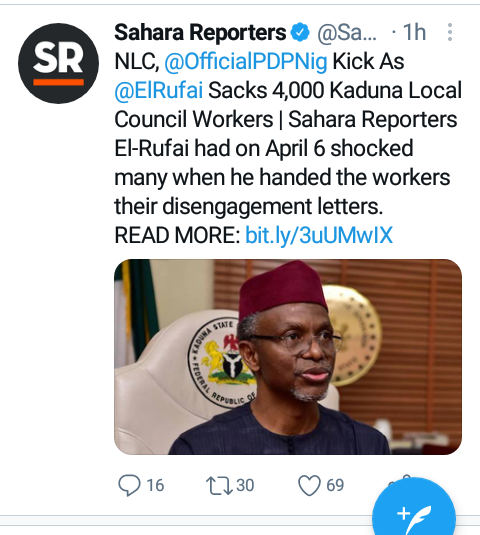
Task: Click the reply count 16
Action: click(x=155, y=485)
